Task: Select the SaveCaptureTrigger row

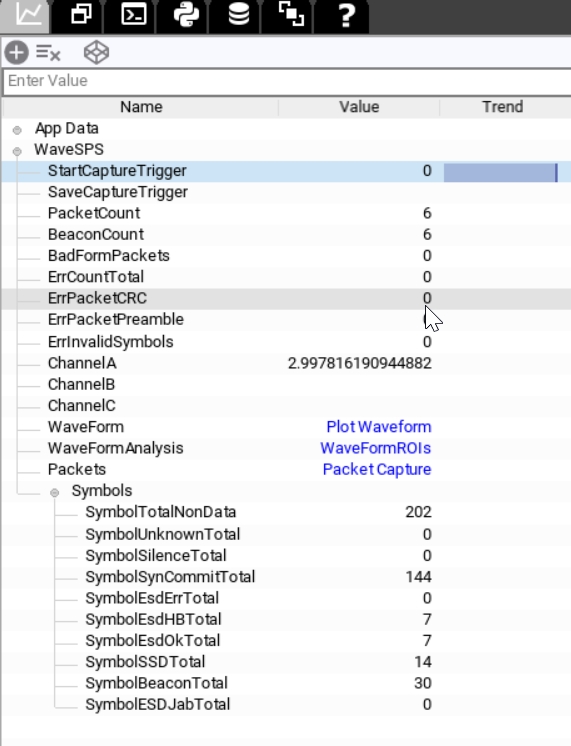Action: click(x=286, y=192)
